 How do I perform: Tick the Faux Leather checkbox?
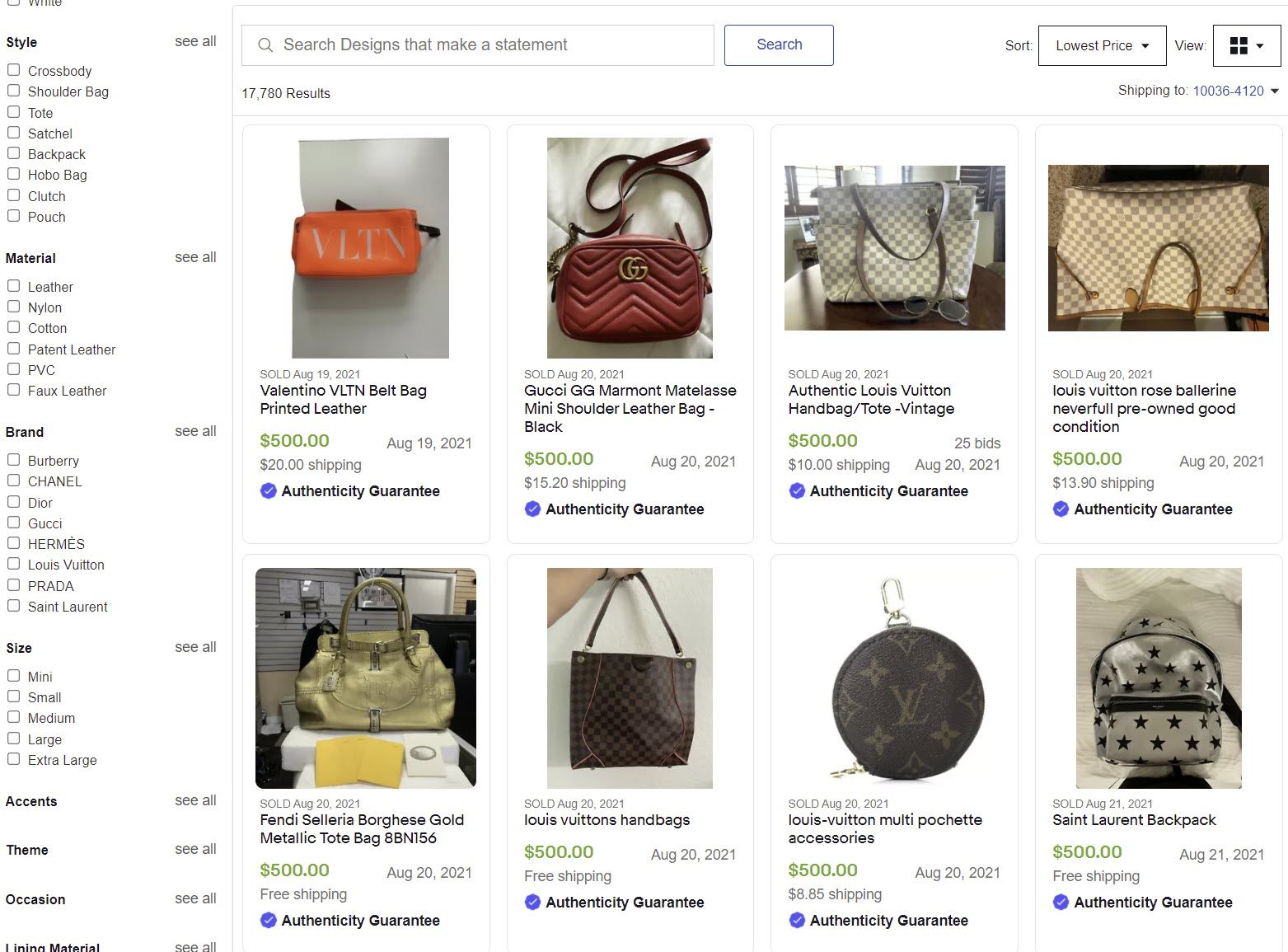(x=13, y=390)
